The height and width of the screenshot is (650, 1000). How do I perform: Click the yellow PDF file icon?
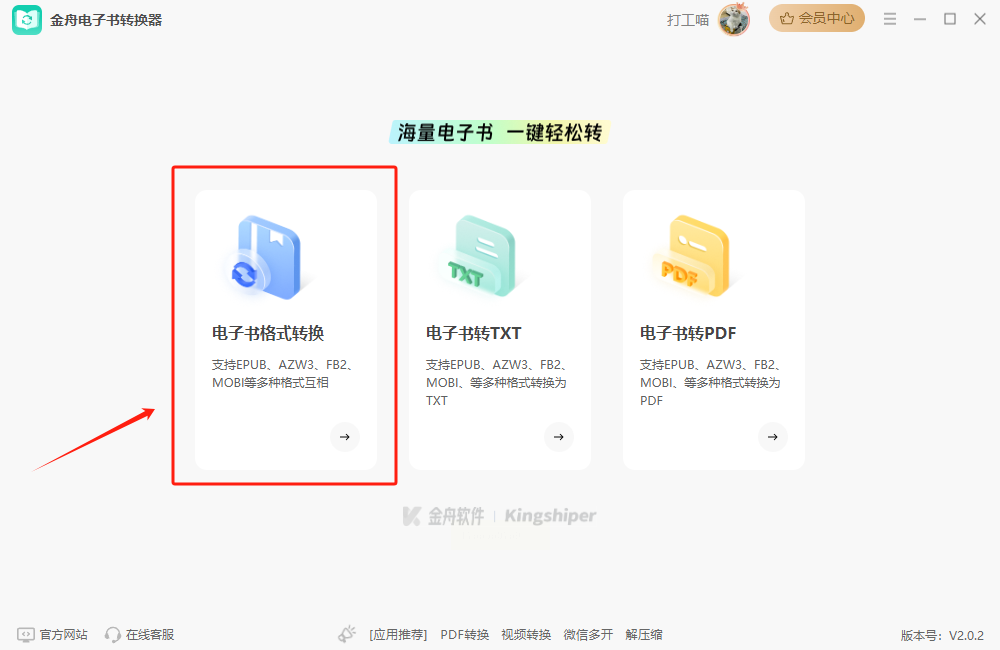(x=695, y=257)
